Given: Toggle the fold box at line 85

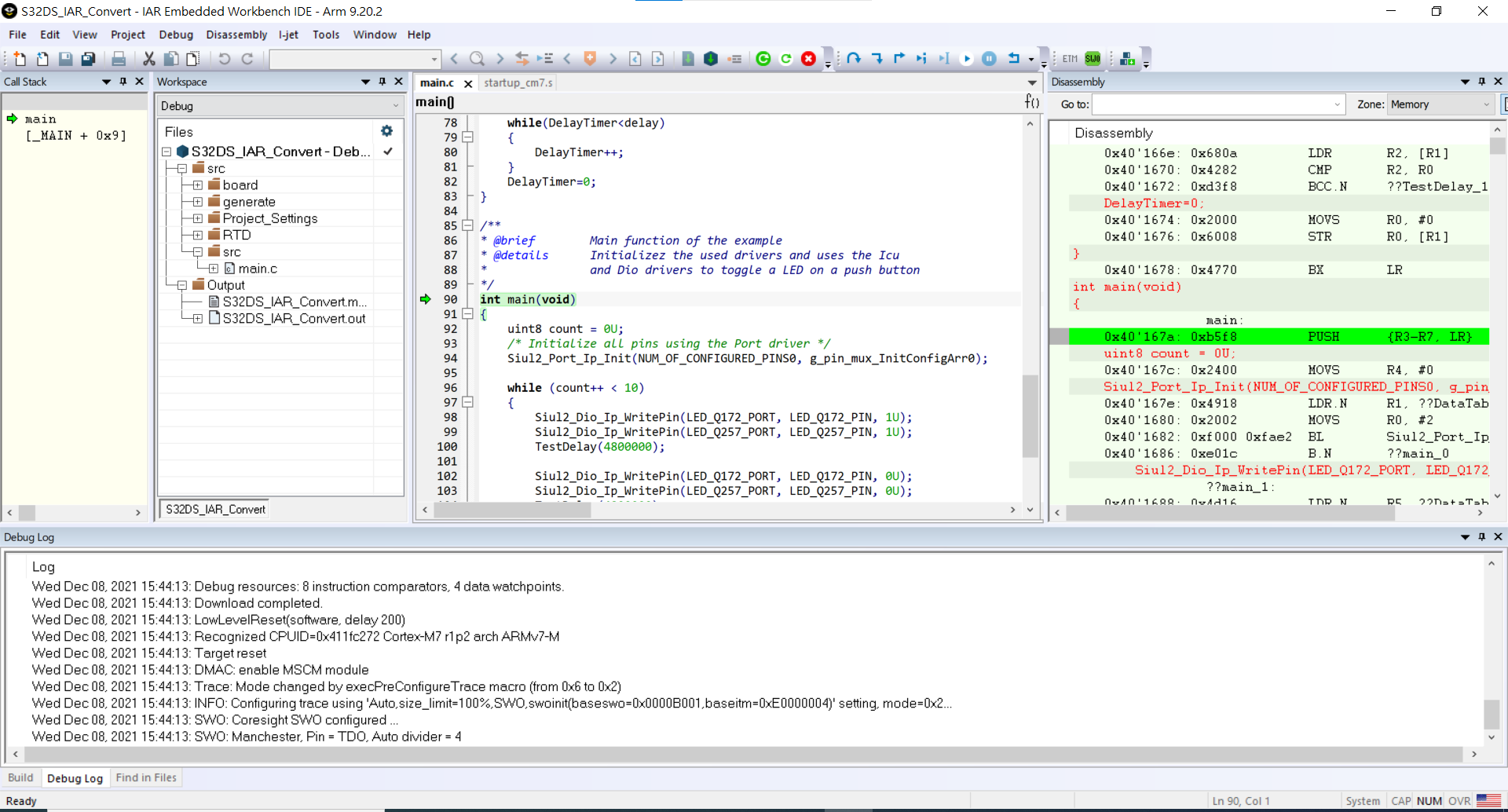Looking at the screenshot, I should coord(468,225).
